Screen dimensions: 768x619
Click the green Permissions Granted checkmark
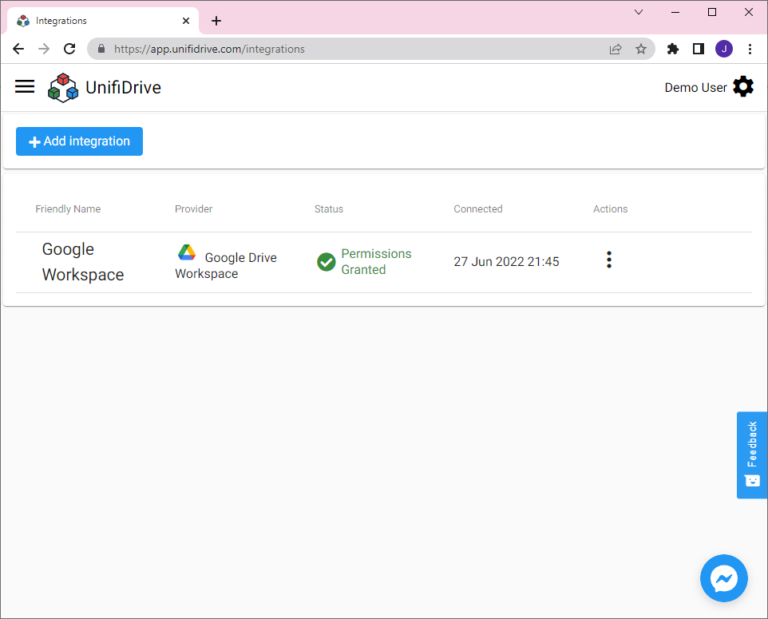[326, 262]
